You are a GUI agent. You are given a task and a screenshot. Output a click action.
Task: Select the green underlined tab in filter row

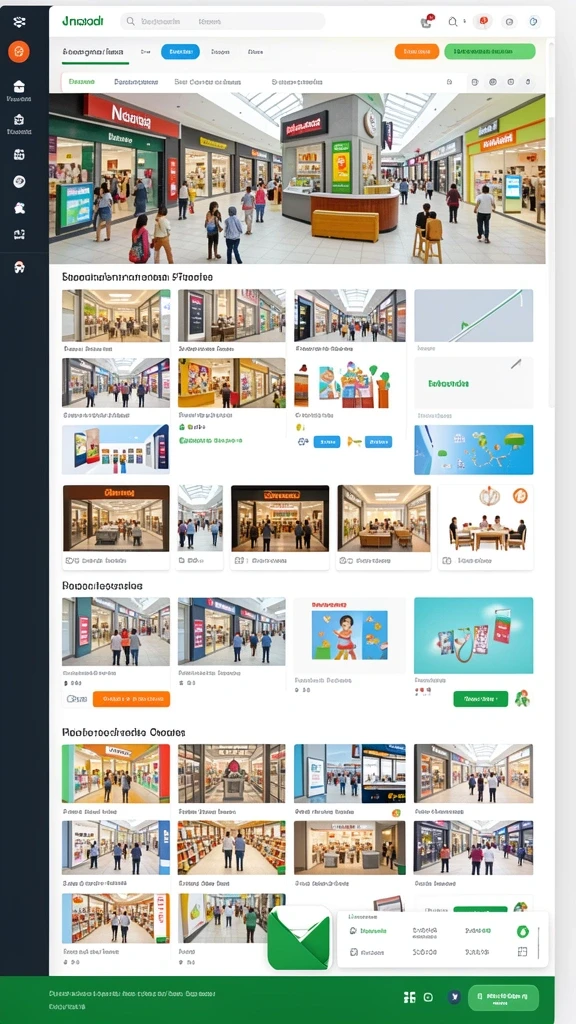pos(82,82)
